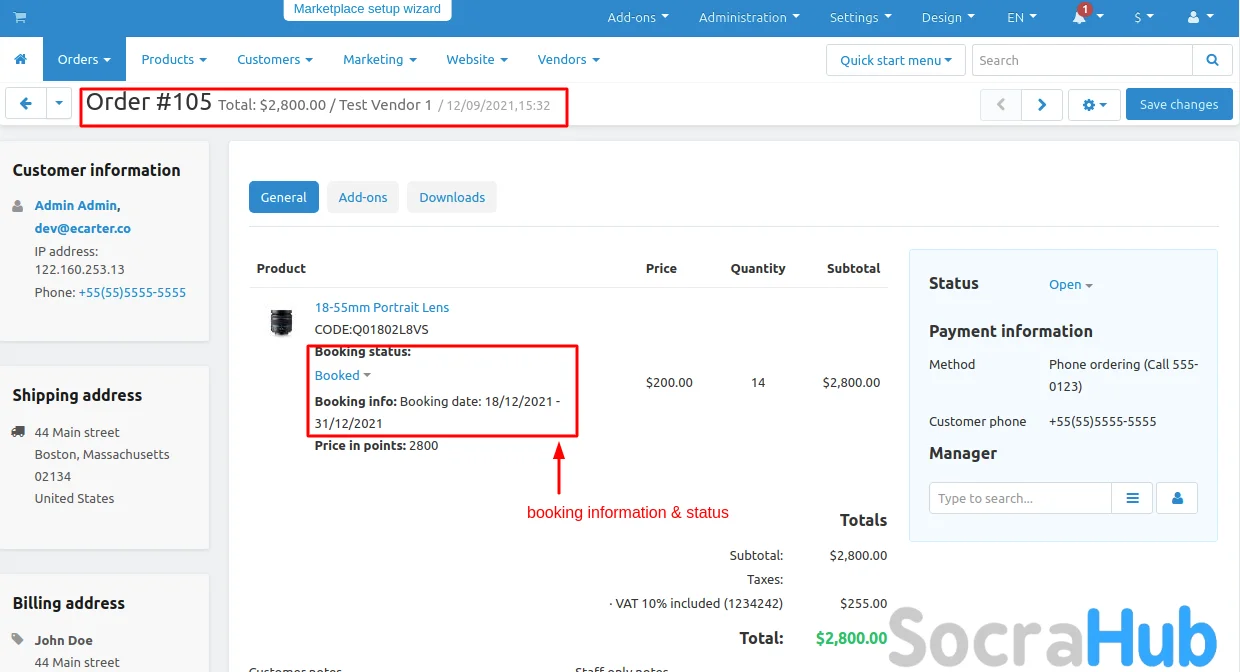Click the Save changes button

pyautogui.click(x=1178, y=104)
